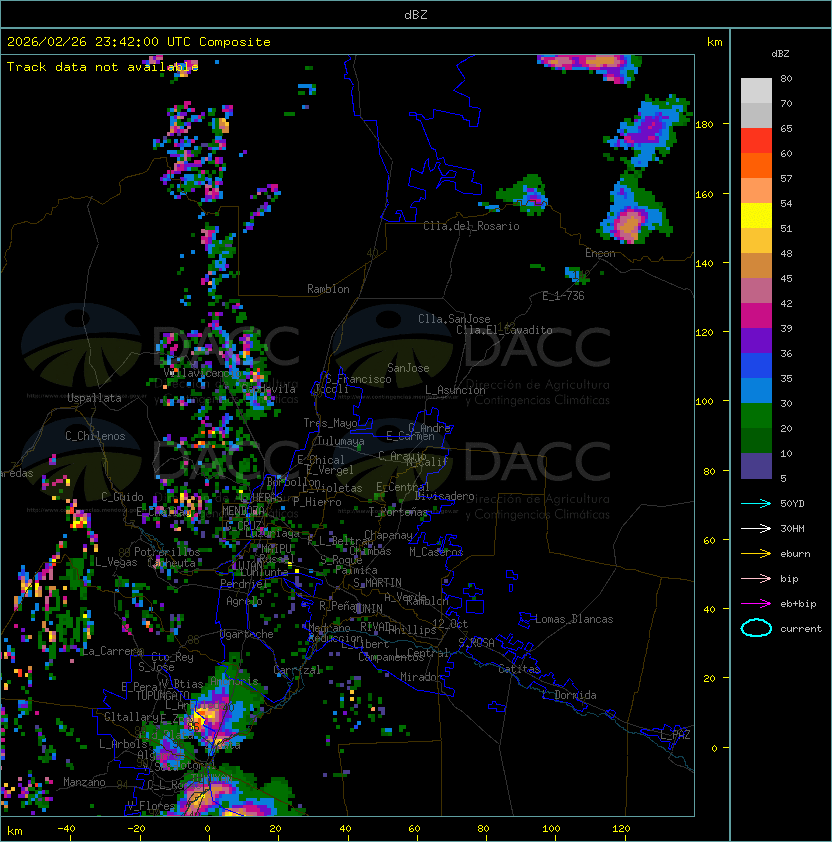832x842 pixels.
Task: Click the 'Clla.SanJose' map label
Action: pos(454,319)
